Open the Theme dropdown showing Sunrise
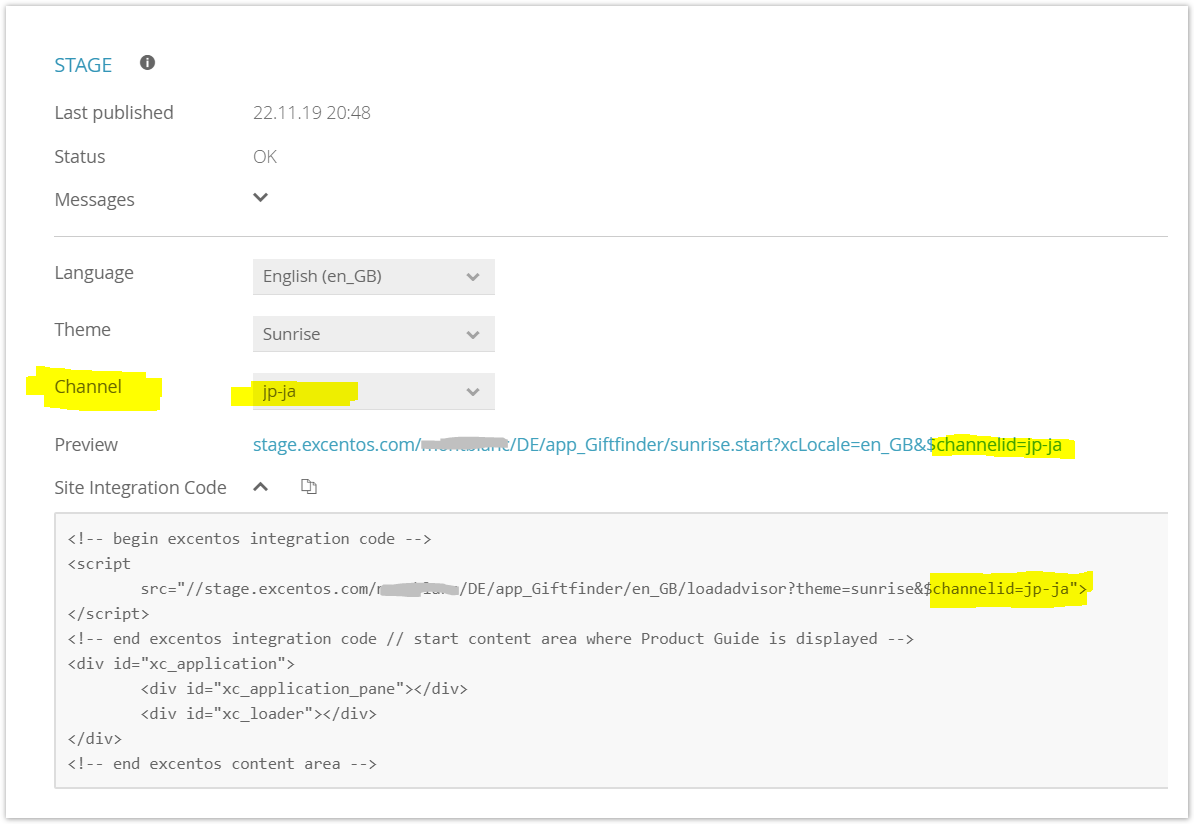The image size is (1194, 824). [373, 334]
